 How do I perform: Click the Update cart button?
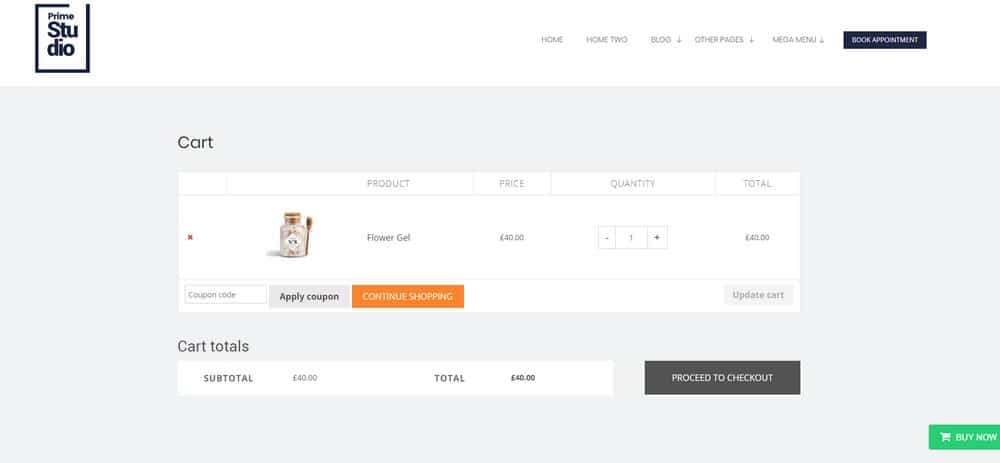(758, 295)
